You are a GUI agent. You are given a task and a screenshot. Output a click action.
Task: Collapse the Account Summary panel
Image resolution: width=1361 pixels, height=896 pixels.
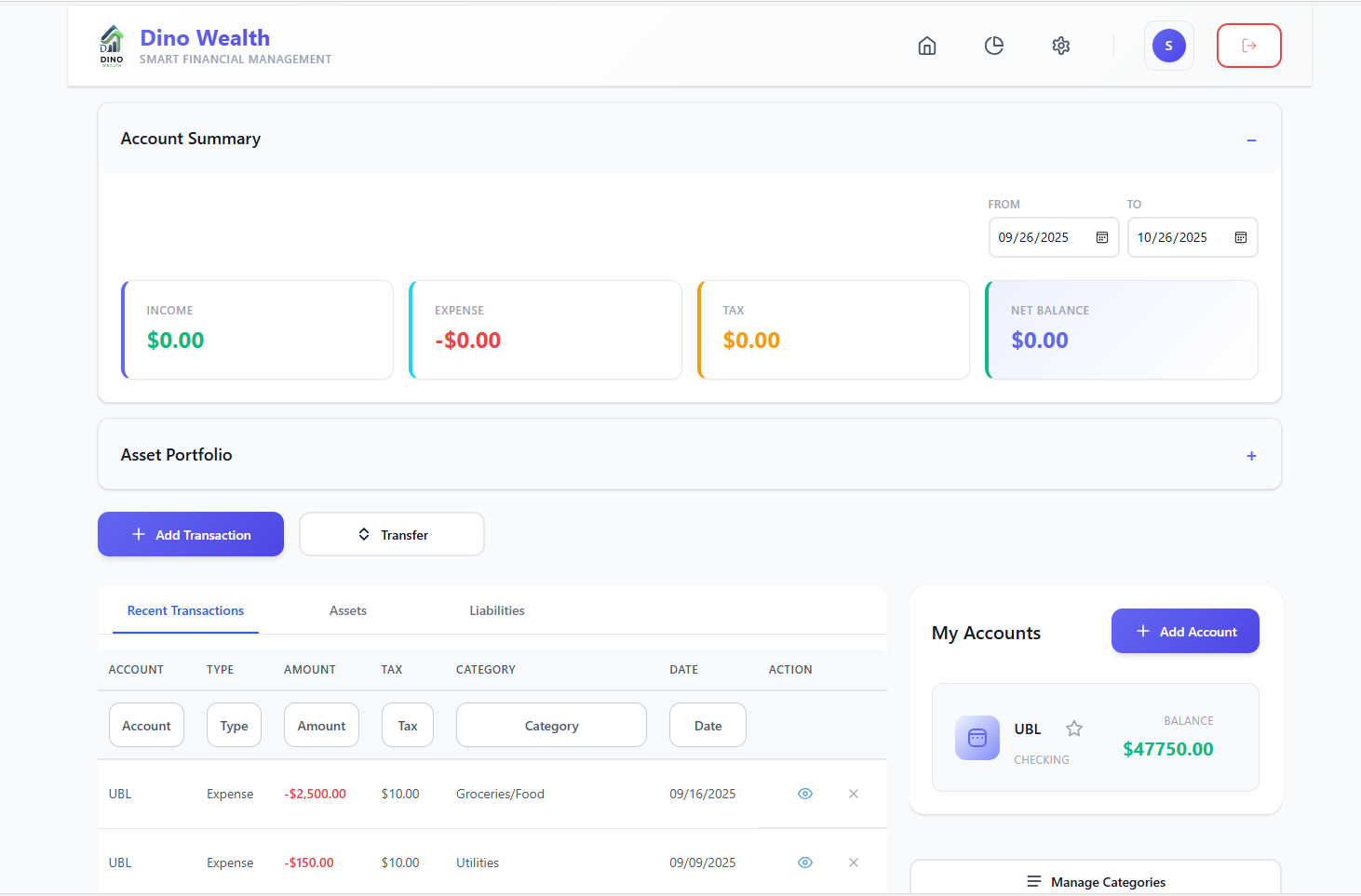[x=1251, y=140]
